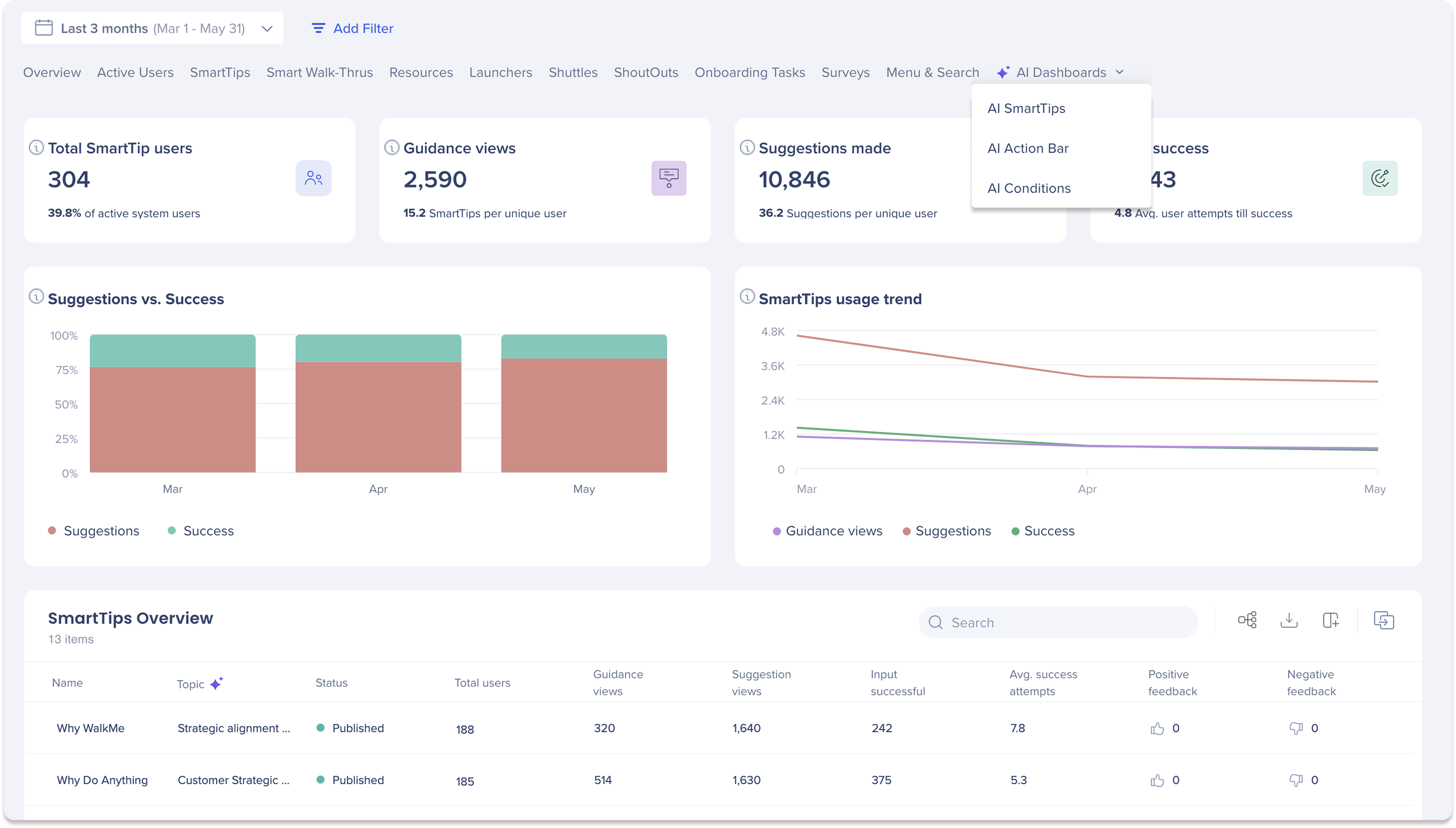Toggle Suggestions legend in usage trend chart

(x=947, y=531)
